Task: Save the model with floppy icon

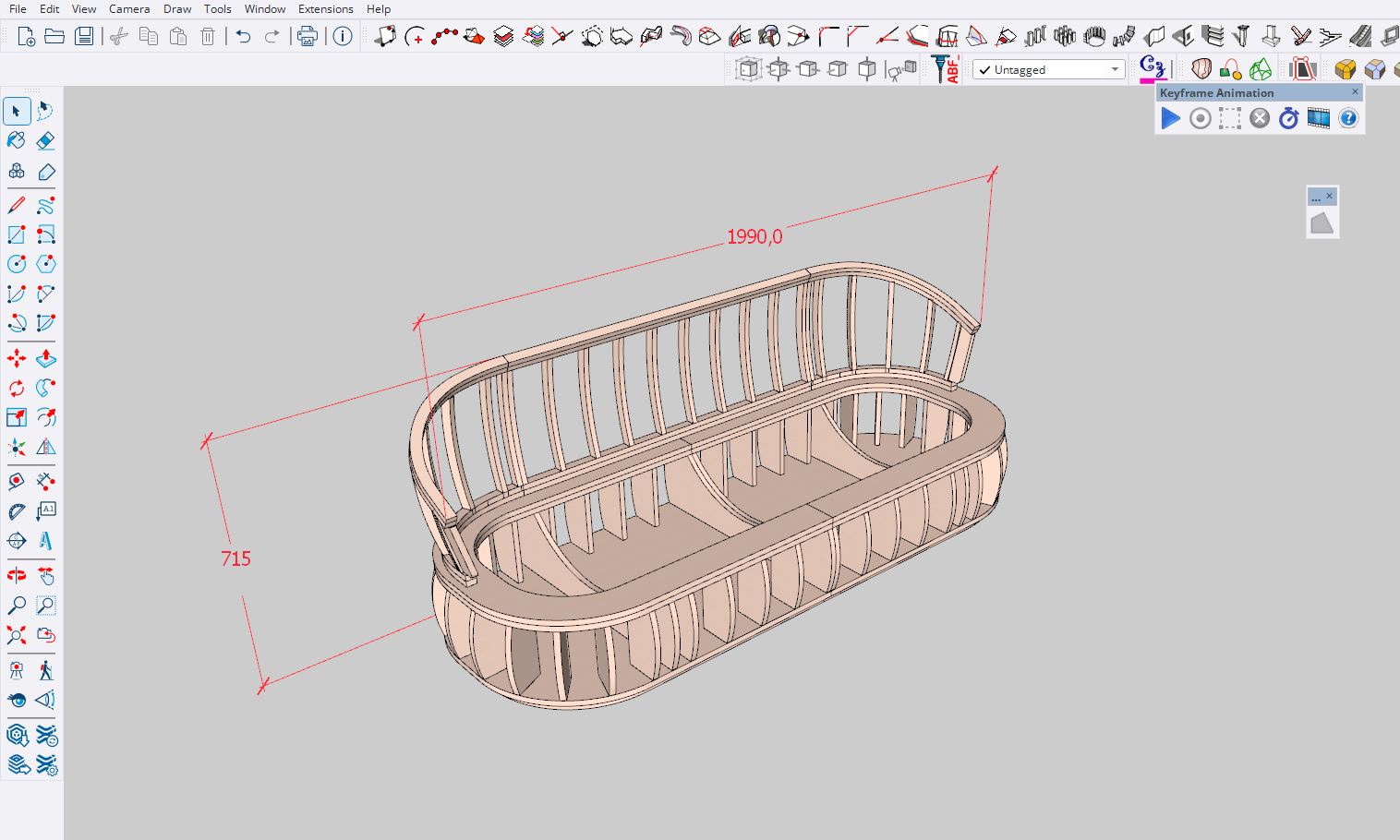Action: 84,37
